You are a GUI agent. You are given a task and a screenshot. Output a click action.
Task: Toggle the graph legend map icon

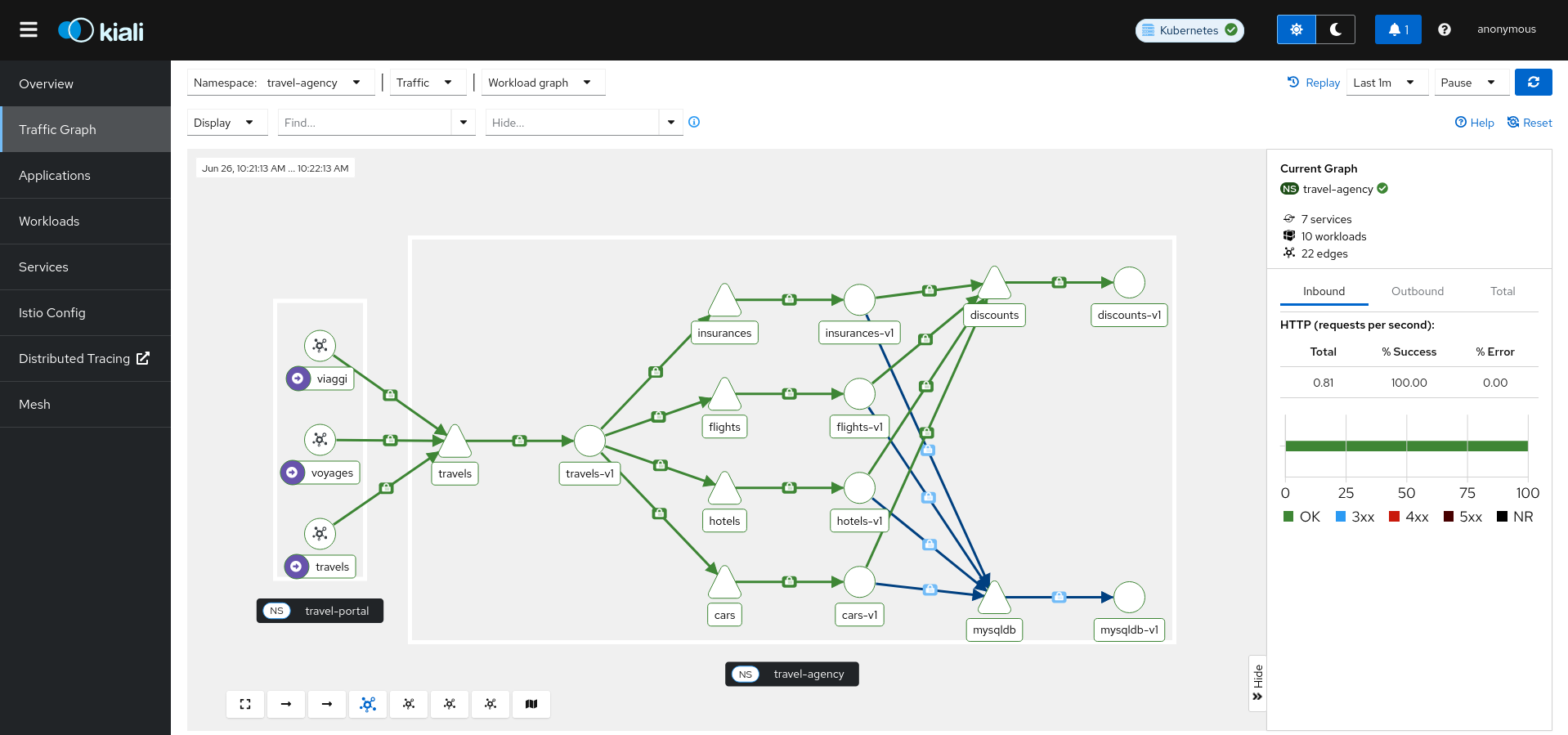click(531, 704)
